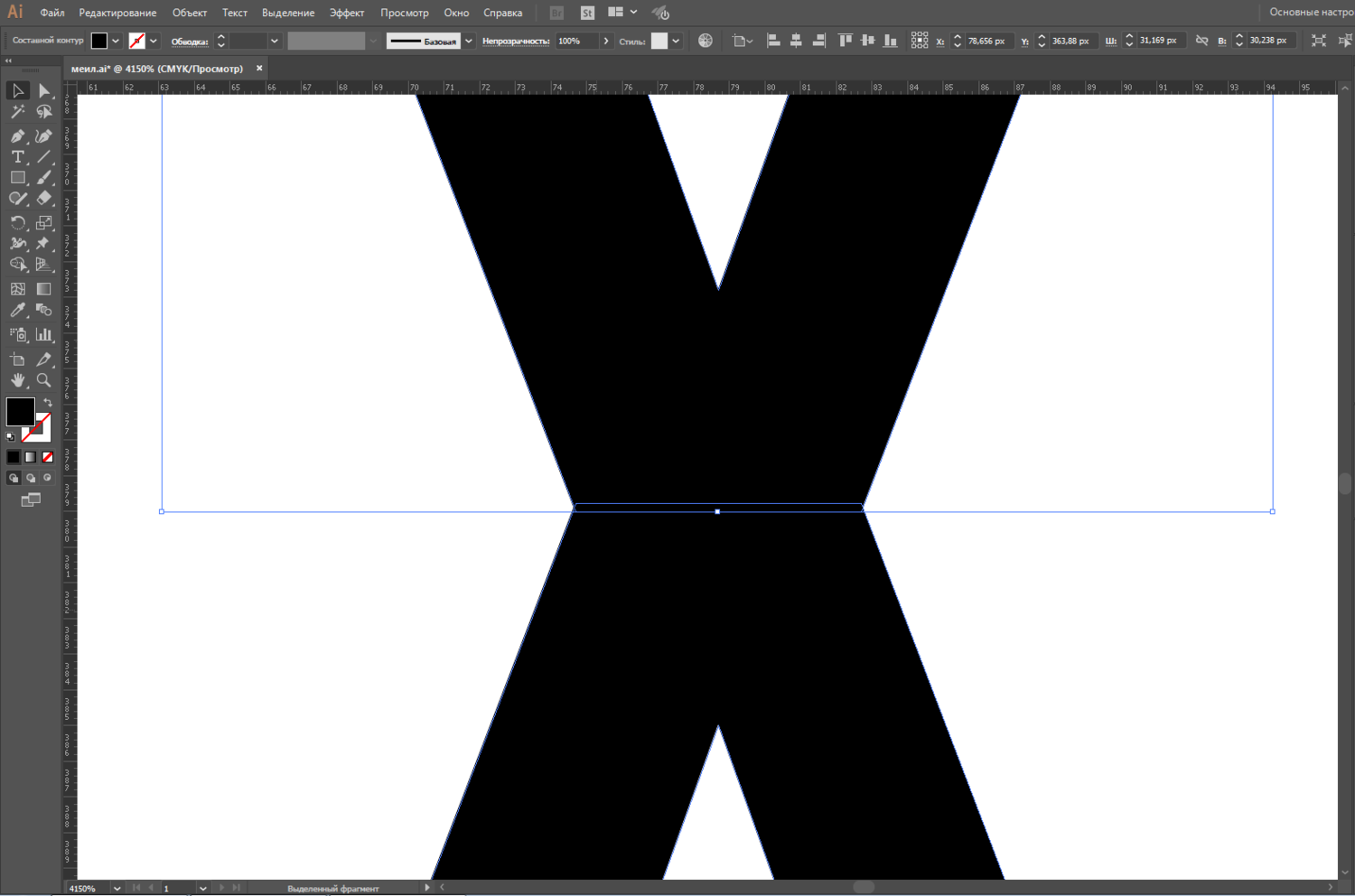Open the Редактирование menu

coord(117,13)
